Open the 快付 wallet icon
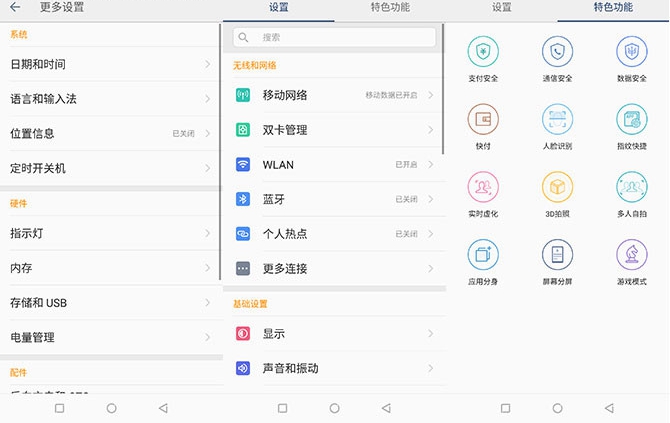Viewport: 670px width, 423px height. (483, 119)
